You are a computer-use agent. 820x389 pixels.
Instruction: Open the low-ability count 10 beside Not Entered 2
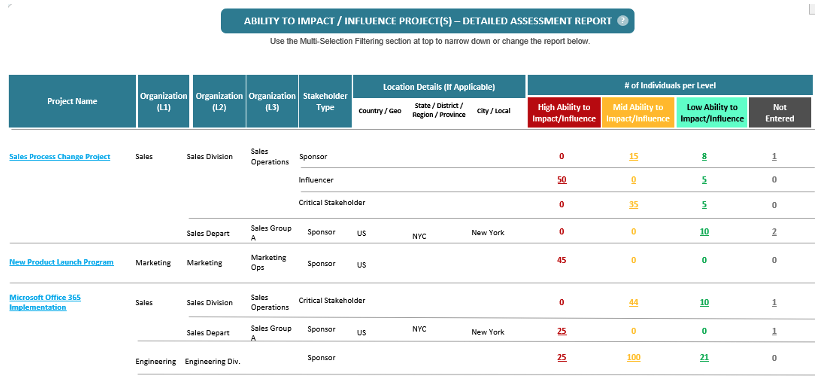[x=704, y=232]
